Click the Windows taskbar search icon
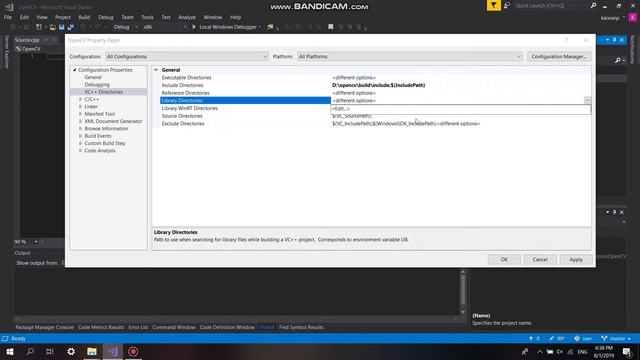Screen dimensions: 640x360 click(x=30, y=351)
